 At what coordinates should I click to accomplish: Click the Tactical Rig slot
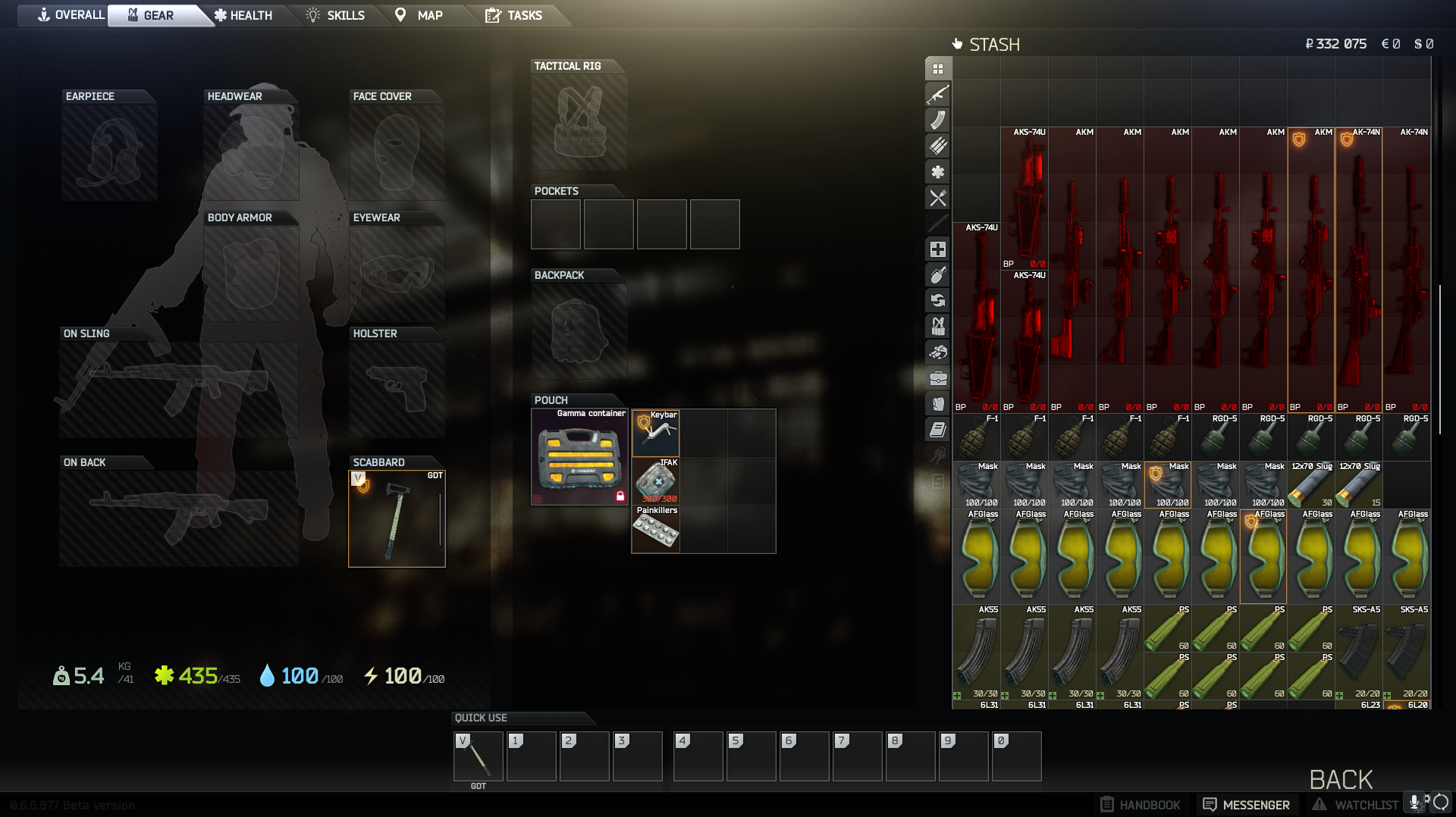tap(579, 121)
